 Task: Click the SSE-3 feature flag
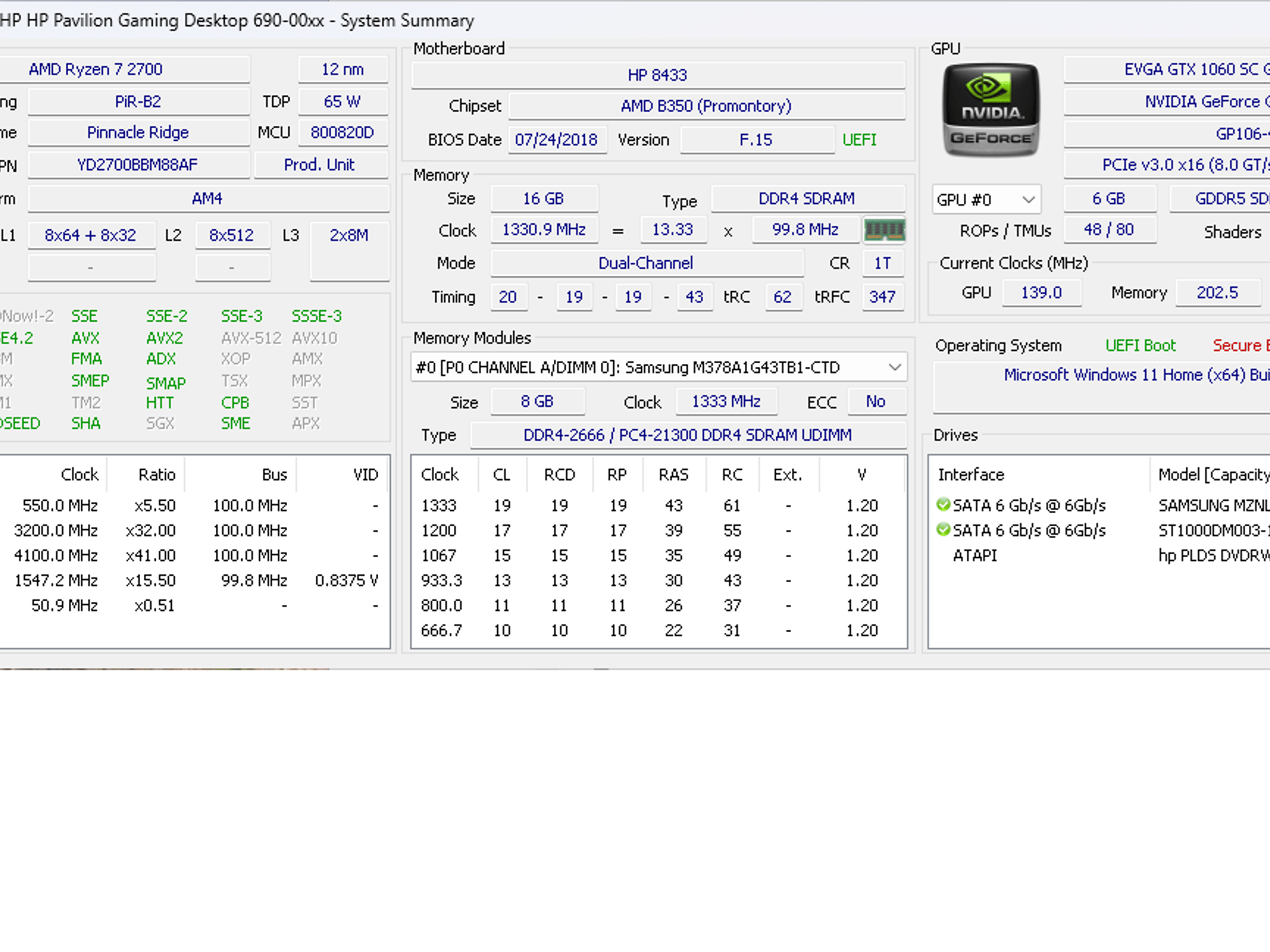(242, 316)
